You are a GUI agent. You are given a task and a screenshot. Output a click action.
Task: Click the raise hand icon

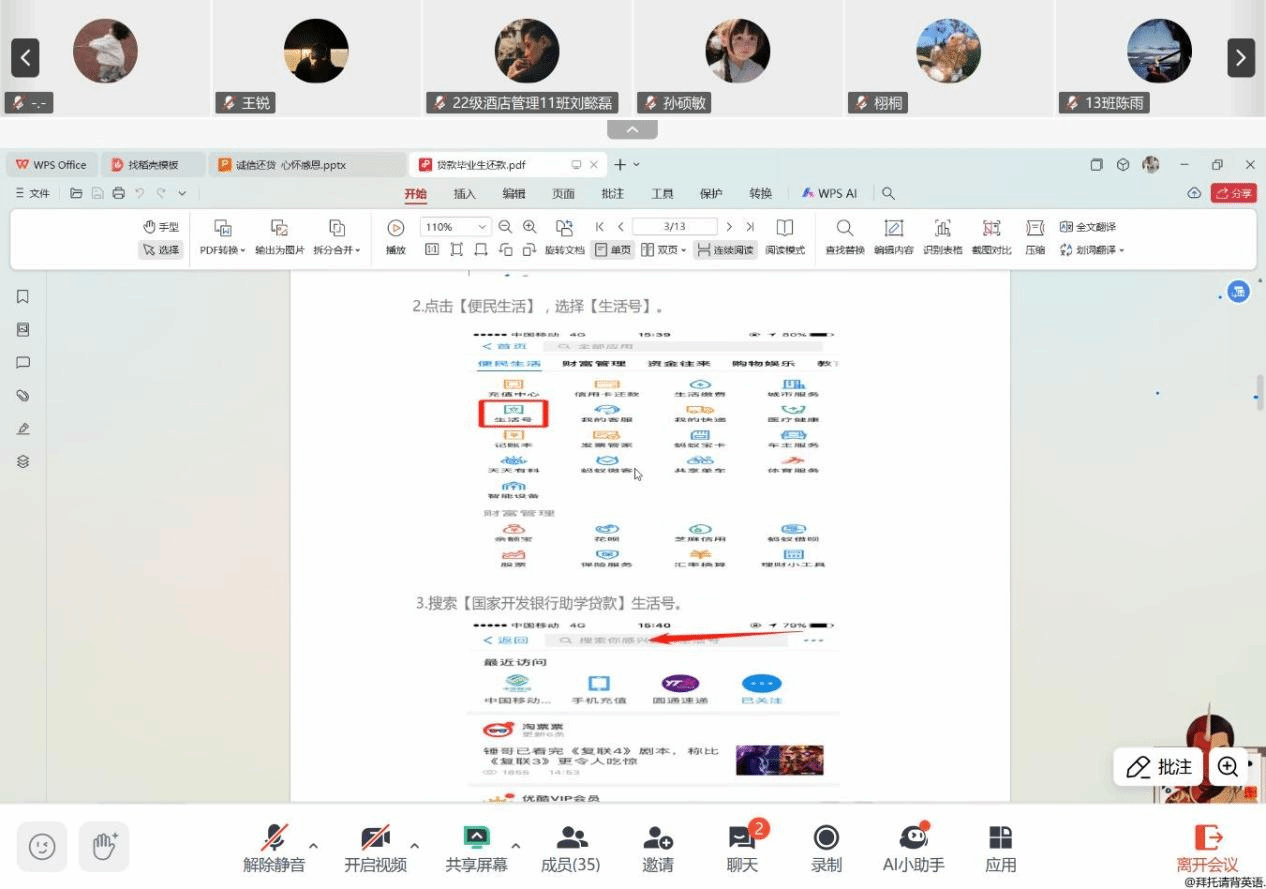tap(105, 846)
